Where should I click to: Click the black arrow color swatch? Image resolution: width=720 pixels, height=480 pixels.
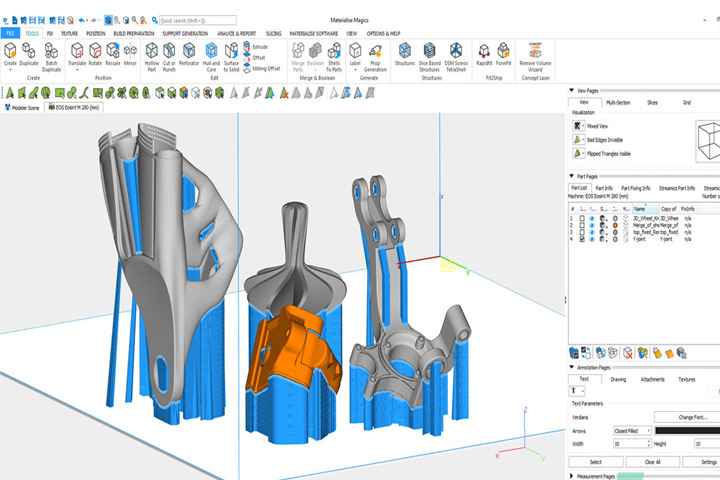point(687,431)
